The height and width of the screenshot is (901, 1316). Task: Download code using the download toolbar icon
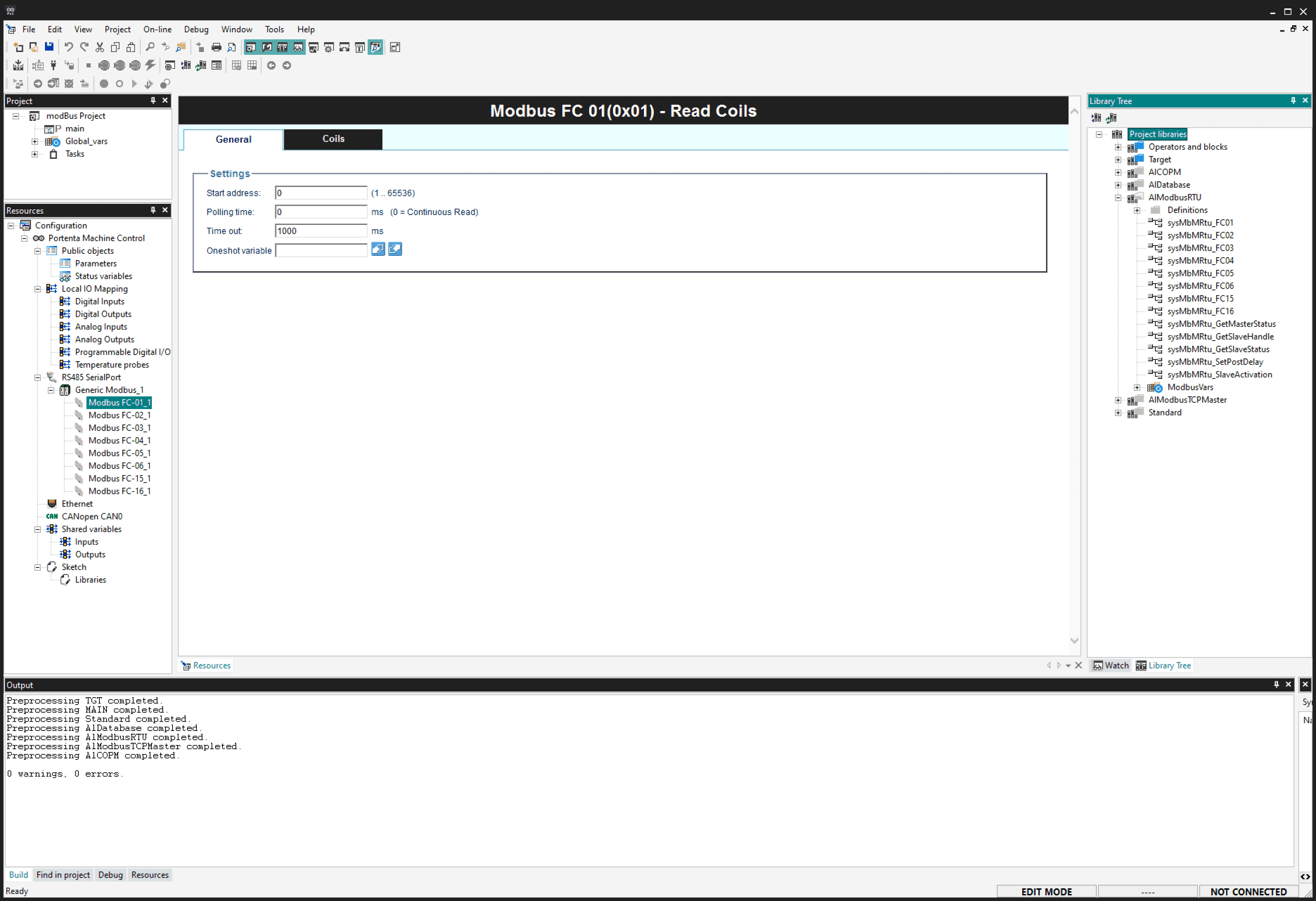(18, 65)
